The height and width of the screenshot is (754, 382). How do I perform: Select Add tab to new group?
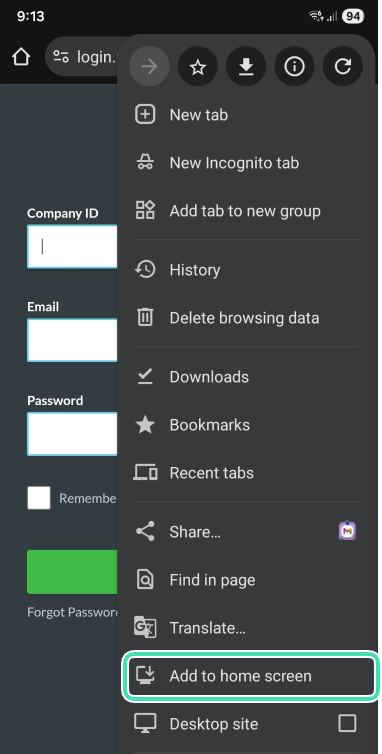pyautogui.click(x=246, y=211)
